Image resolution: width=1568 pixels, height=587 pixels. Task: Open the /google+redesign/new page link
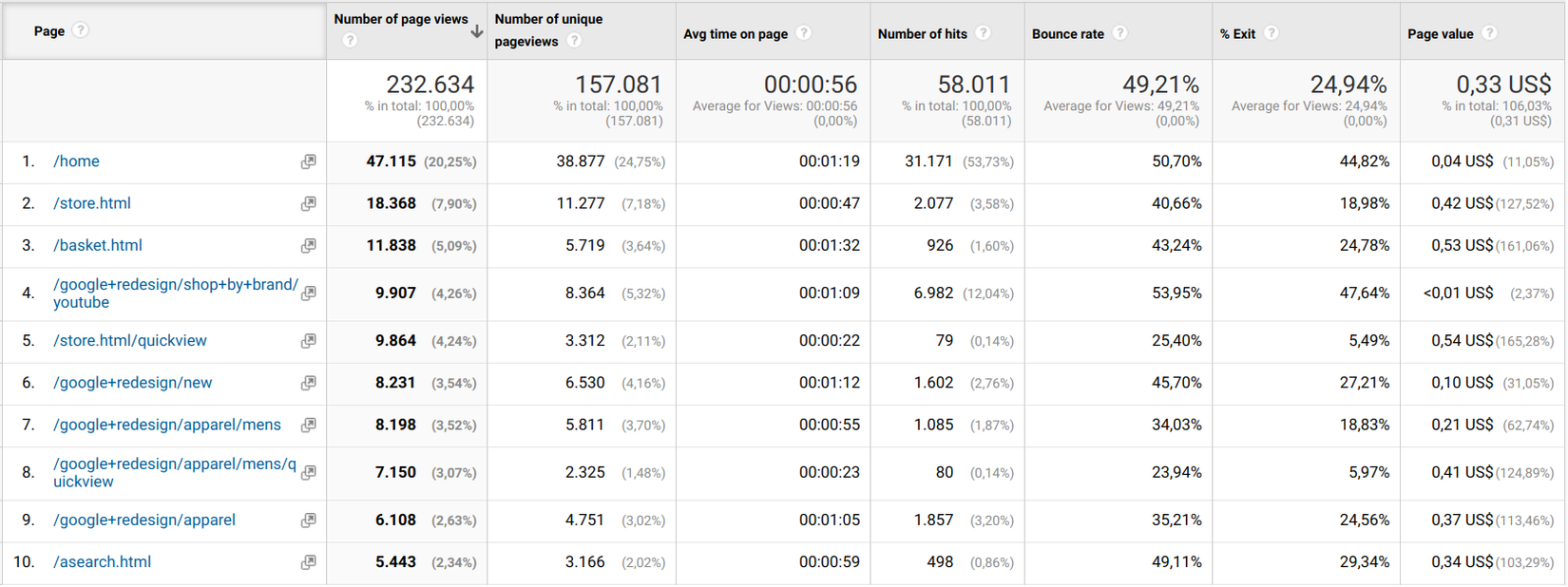132,383
